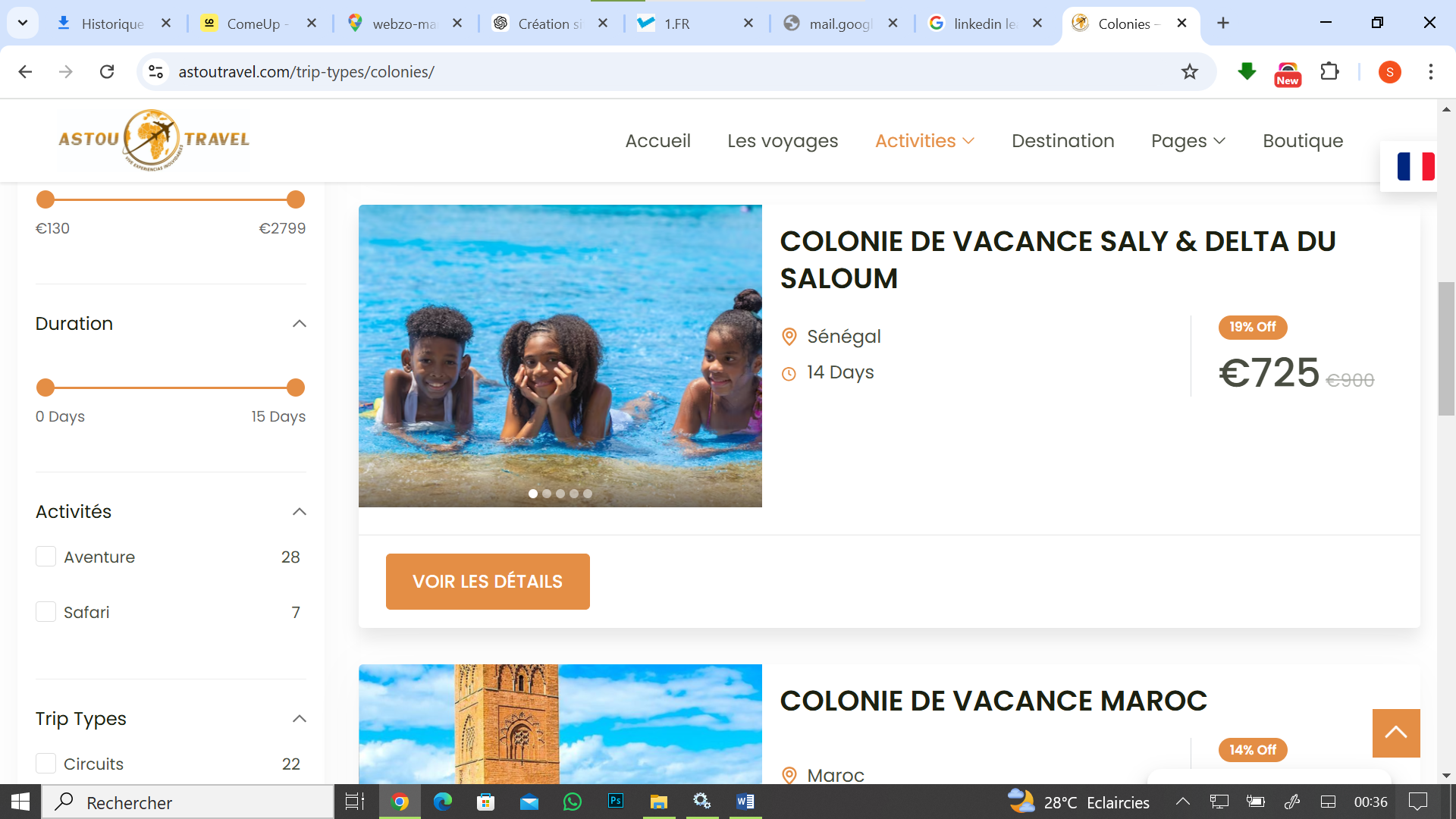Open site information icon in address bar
The image size is (1456, 819).
pyautogui.click(x=155, y=71)
